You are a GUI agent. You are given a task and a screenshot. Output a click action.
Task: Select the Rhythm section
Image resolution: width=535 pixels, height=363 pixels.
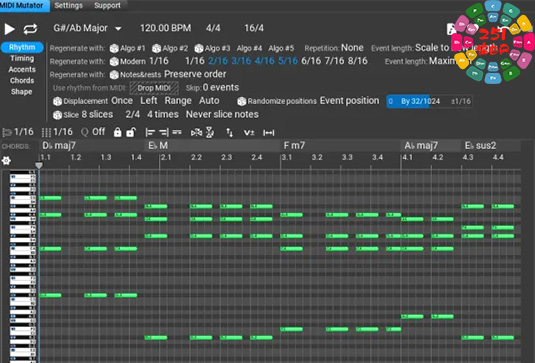click(22, 47)
